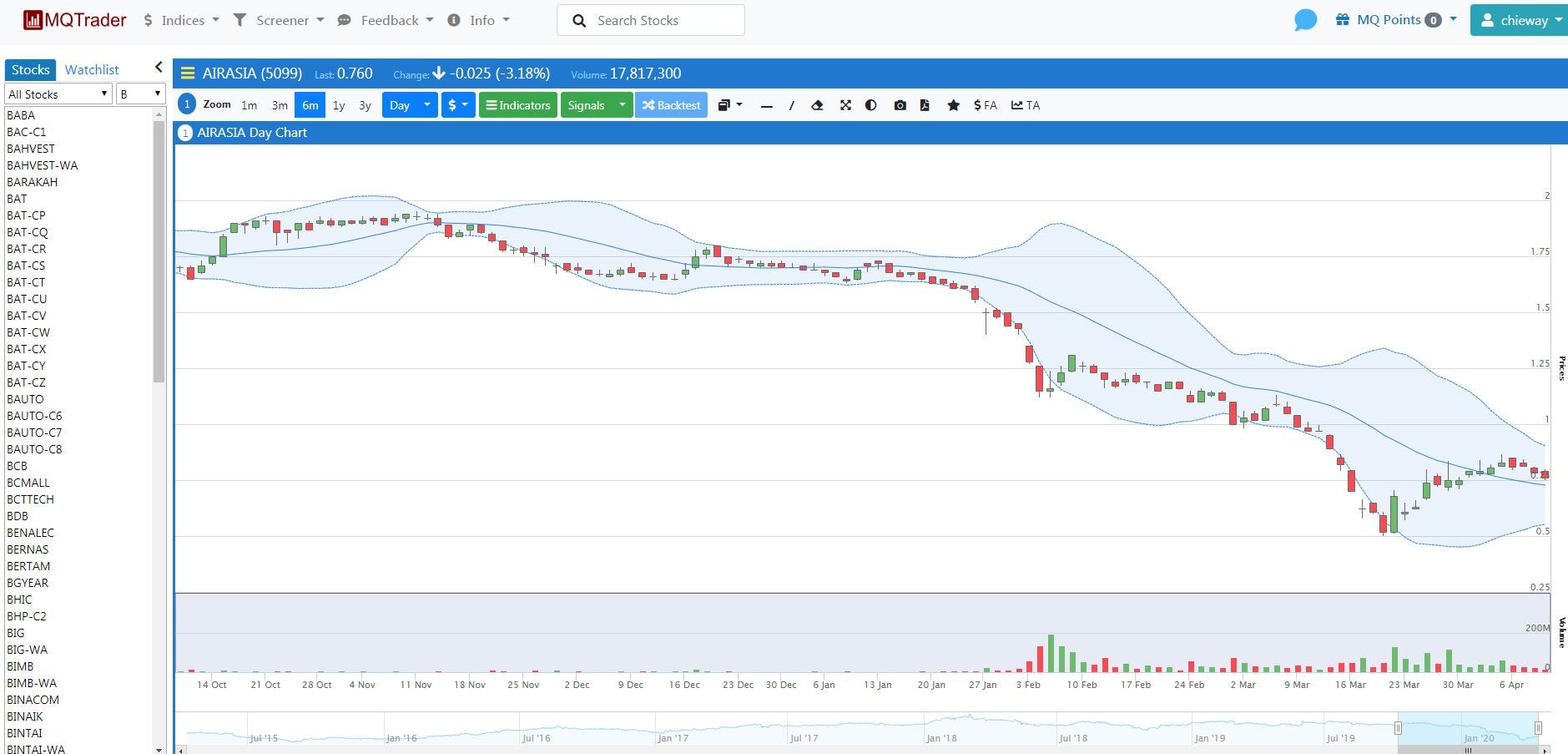Open the letter B filter select
The height and width of the screenshot is (754, 1568).
click(x=140, y=94)
